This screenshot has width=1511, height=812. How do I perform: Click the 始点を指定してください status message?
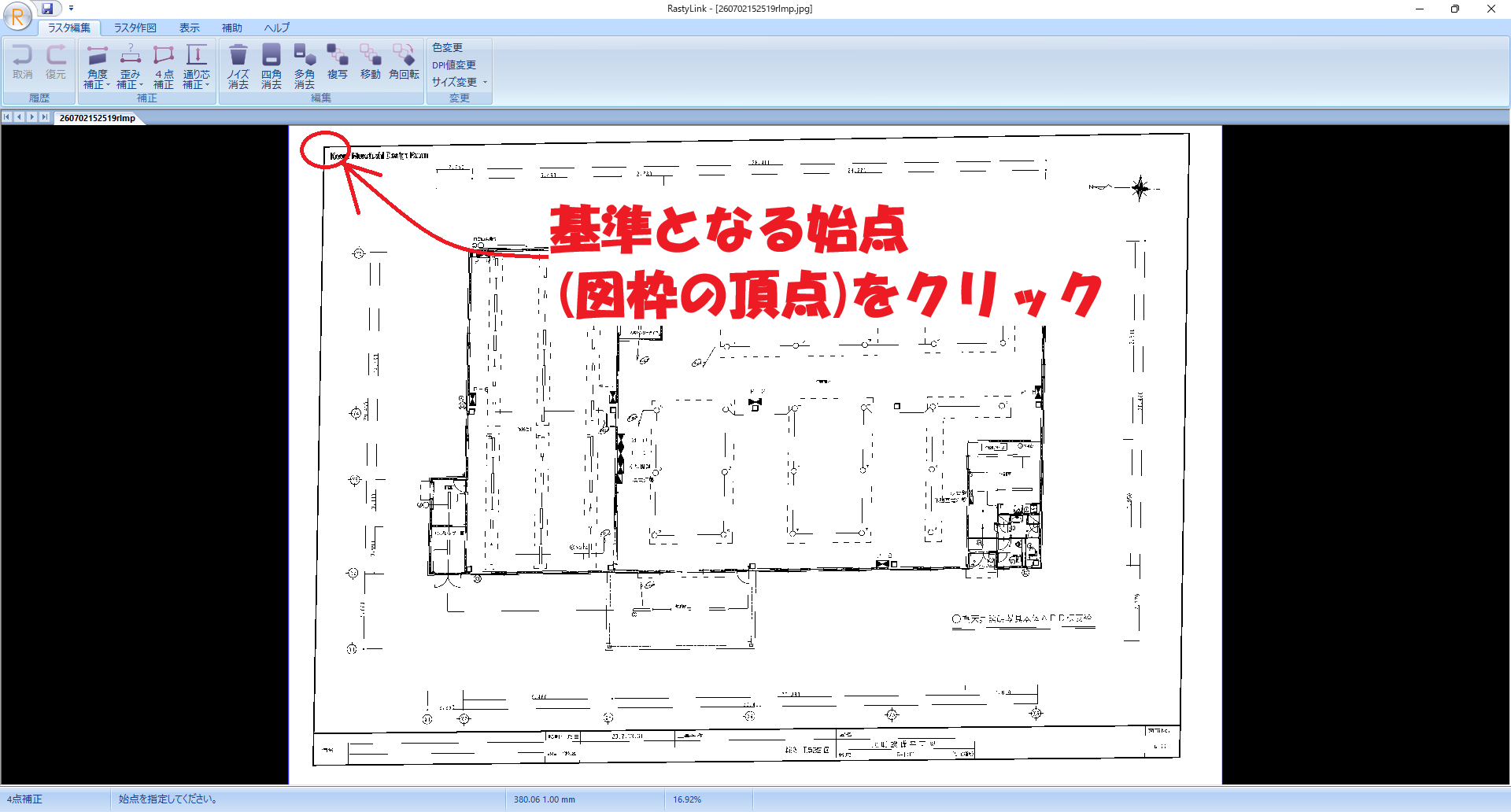click(168, 799)
